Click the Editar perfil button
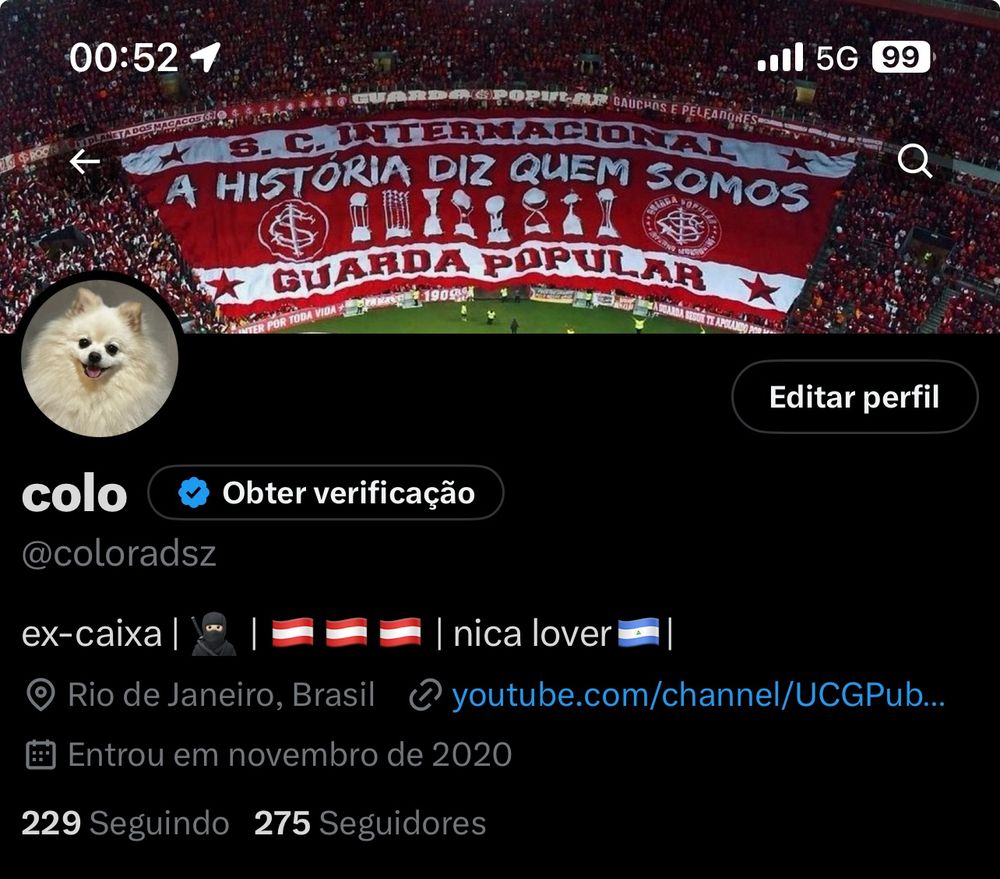The height and width of the screenshot is (879, 1000). 855,397
